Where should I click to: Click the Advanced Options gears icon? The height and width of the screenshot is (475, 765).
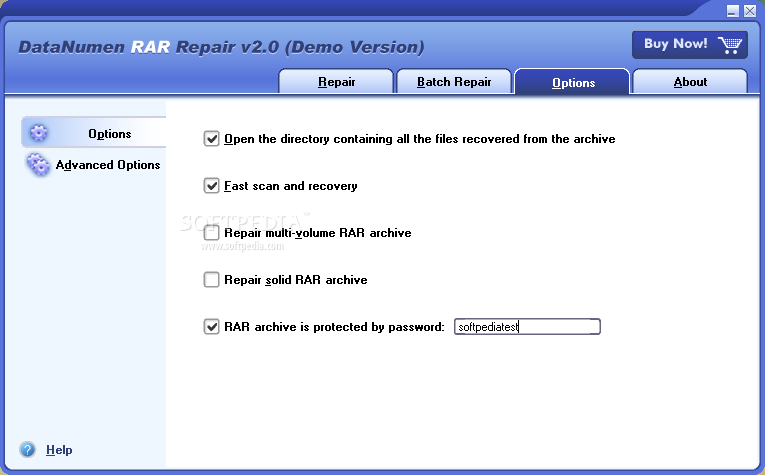(x=38, y=164)
